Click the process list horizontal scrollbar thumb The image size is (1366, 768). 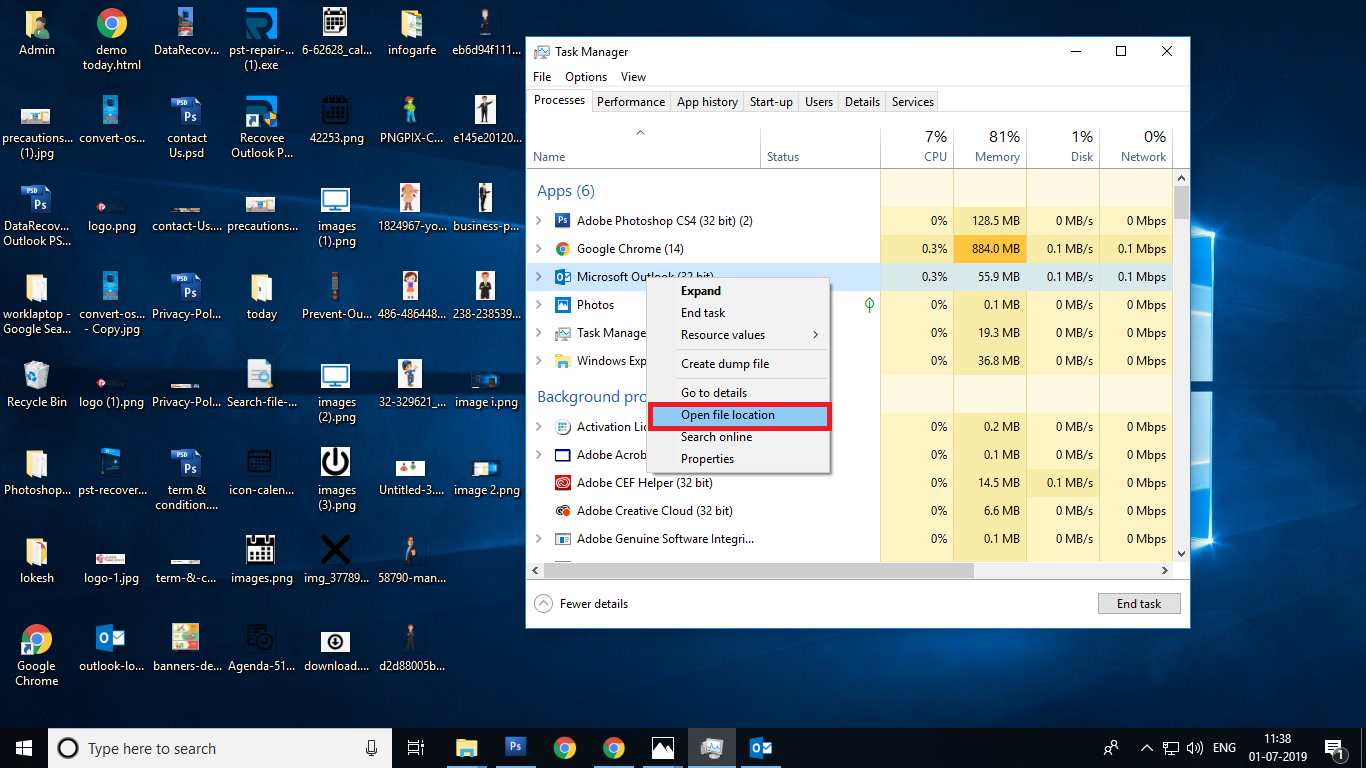coord(758,570)
